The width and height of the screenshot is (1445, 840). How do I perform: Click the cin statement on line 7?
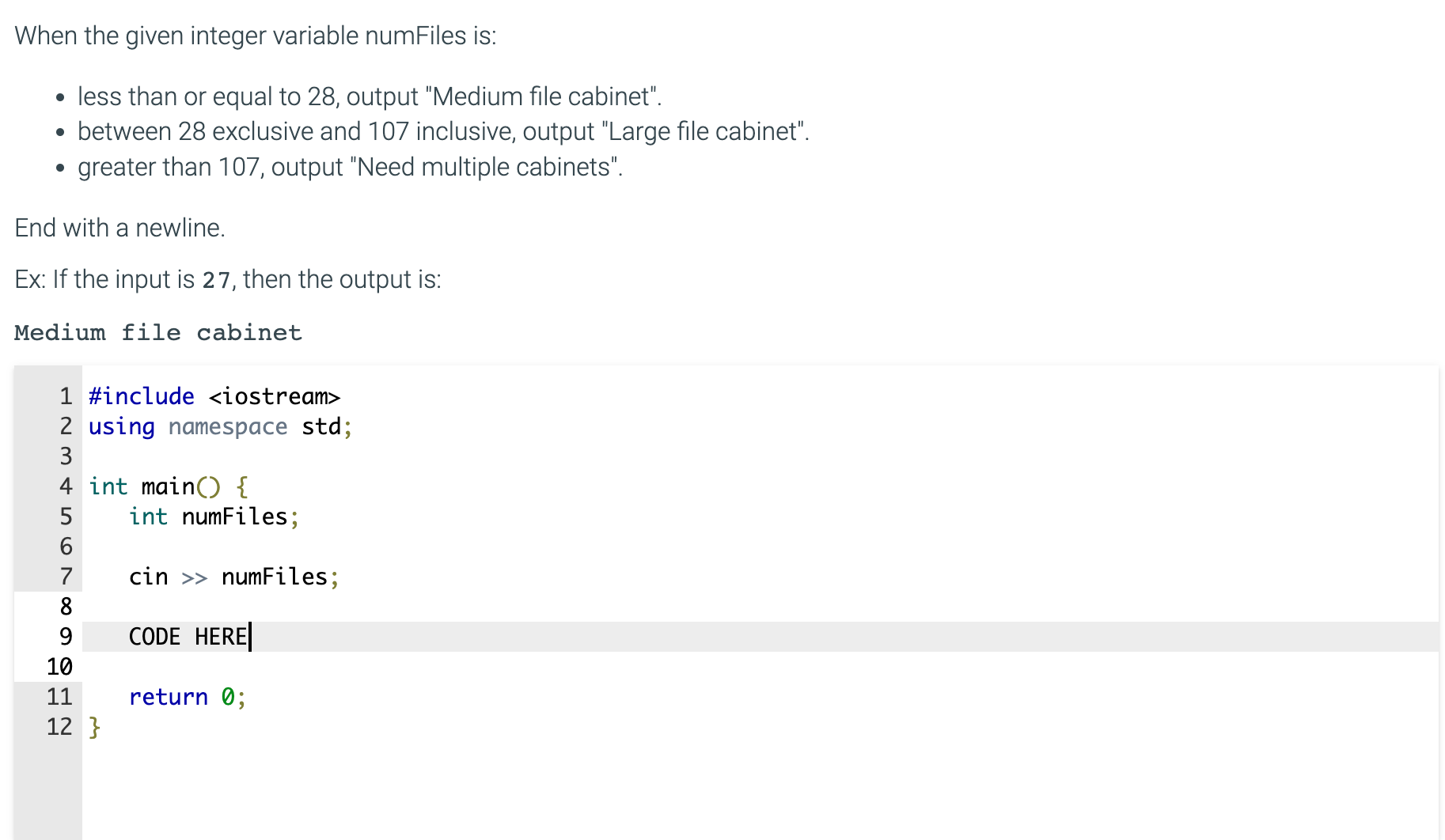(x=234, y=577)
